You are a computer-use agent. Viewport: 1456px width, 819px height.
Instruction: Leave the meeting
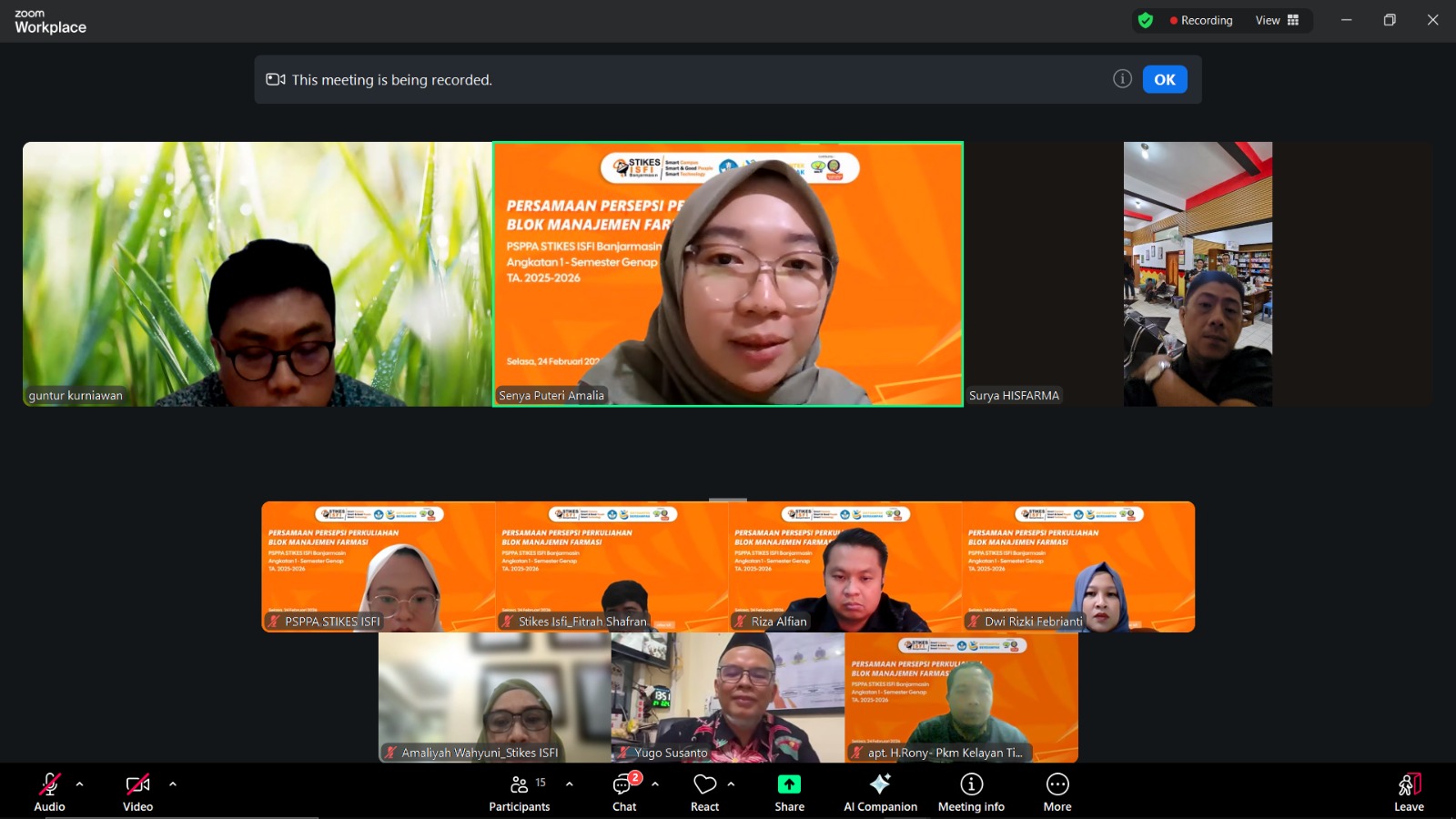coord(1409,792)
